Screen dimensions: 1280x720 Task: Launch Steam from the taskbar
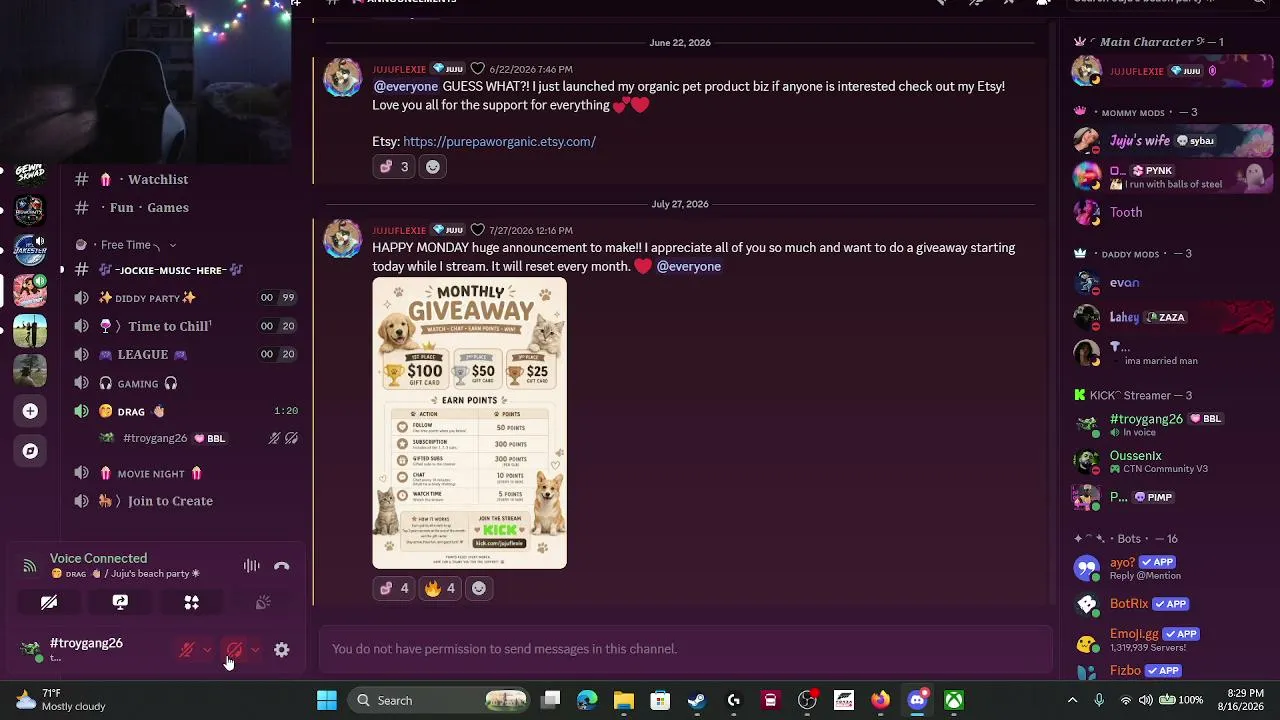coord(697,701)
